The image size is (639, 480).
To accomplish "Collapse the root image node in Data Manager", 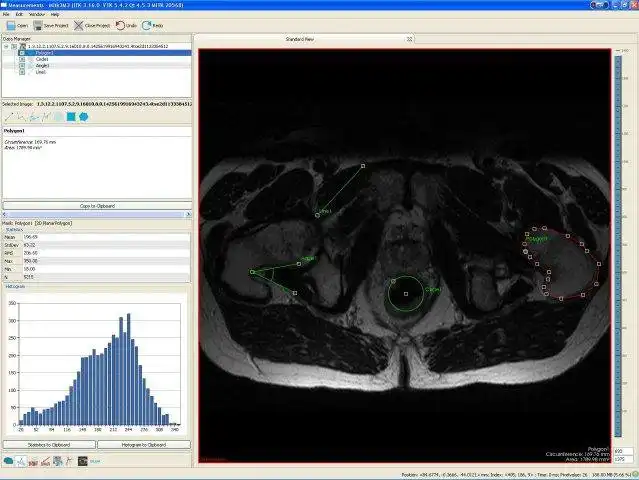I will 6,46.
